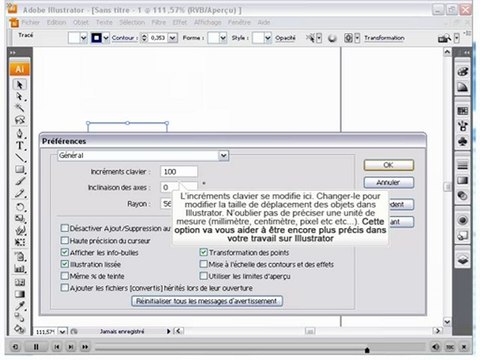Screen dimensions: 480x360
Task: Click the Annuler button
Action: click(389, 182)
